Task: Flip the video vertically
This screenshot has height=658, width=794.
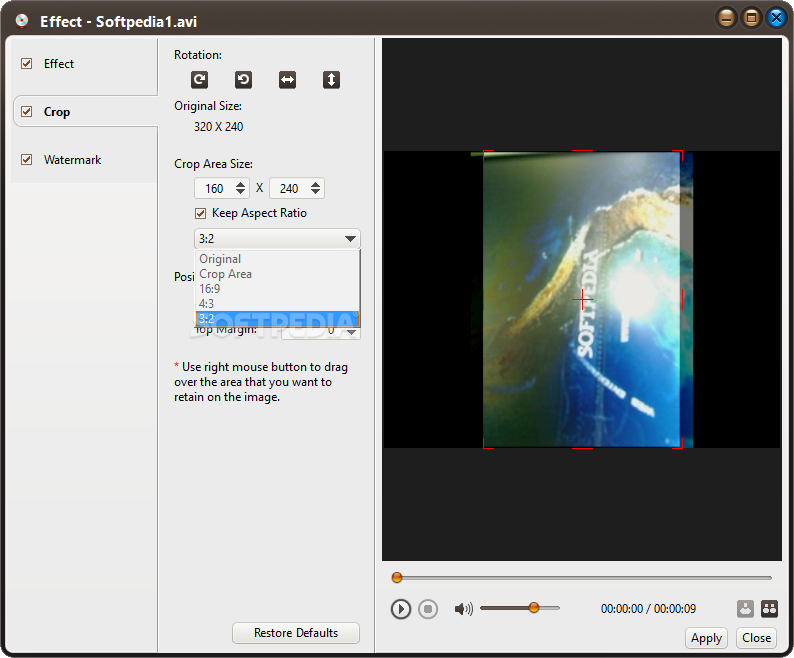Action: pos(331,80)
